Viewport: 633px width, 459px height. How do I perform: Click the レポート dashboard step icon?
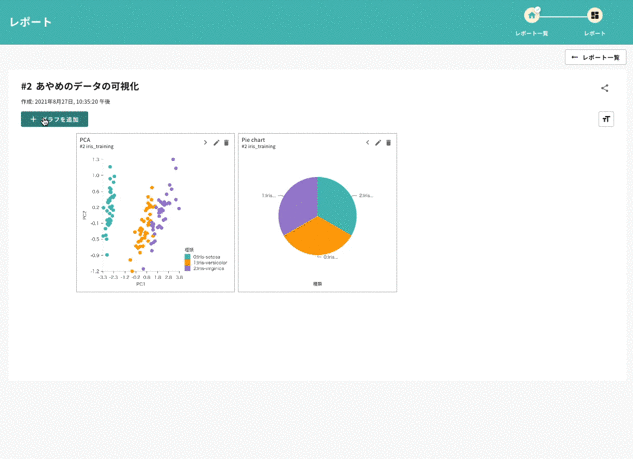pos(595,15)
